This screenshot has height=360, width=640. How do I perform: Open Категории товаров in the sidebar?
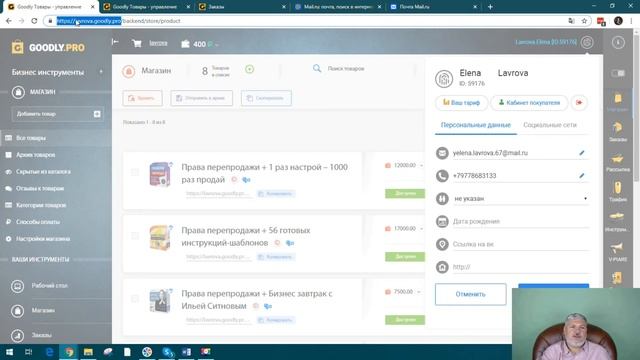pos(41,205)
